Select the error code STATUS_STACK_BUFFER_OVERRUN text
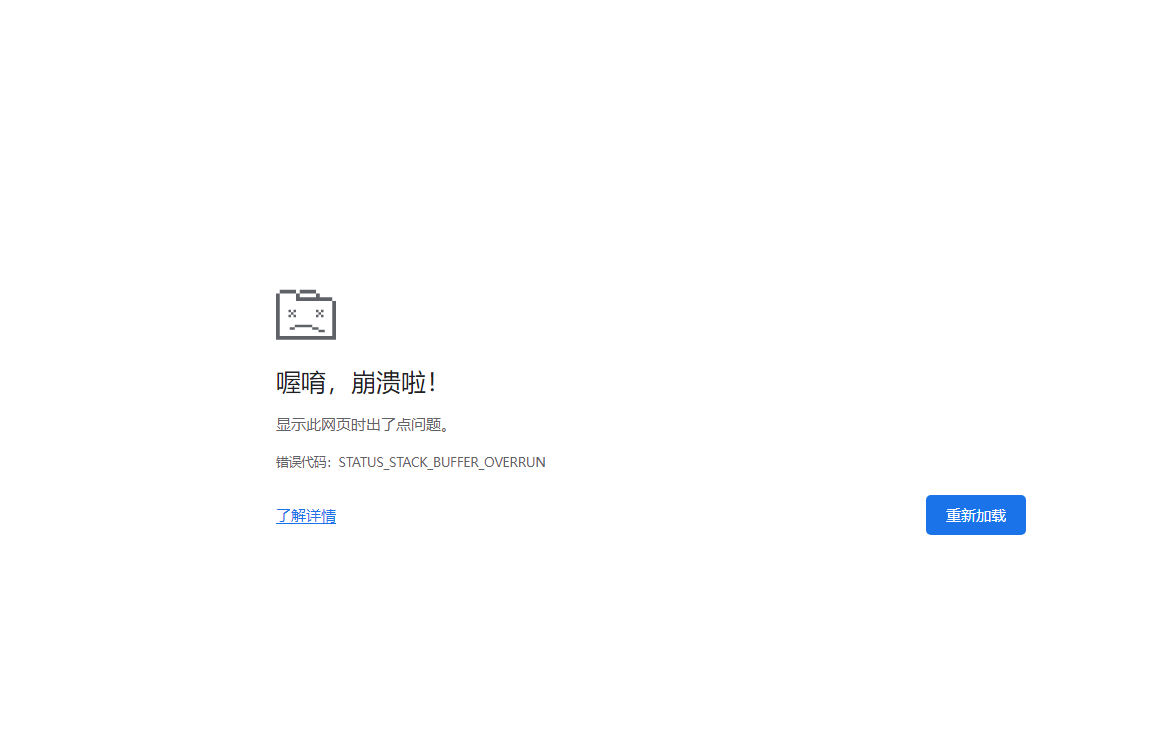The image size is (1152, 748). point(442,462)
